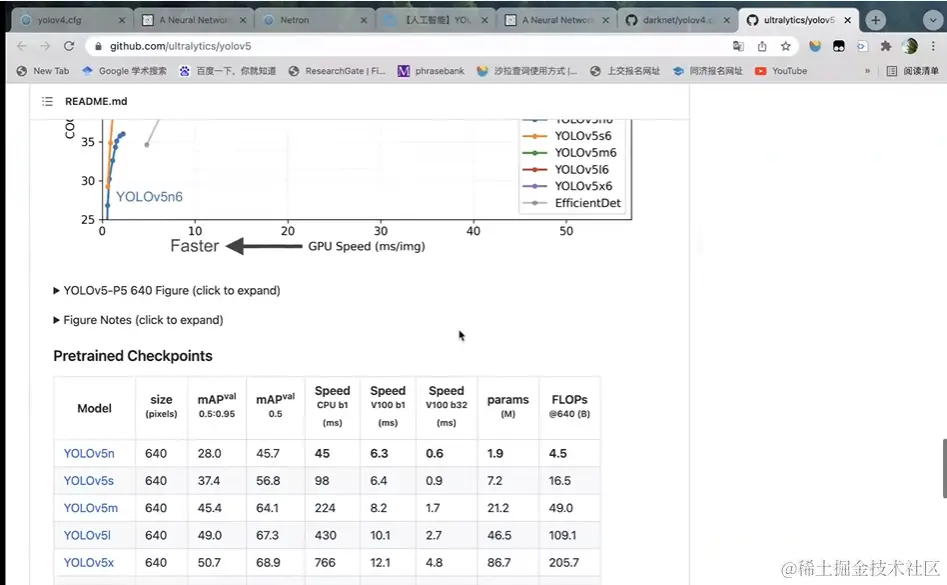Open the Google 学术搜索 bookmark
The width and height of the screenshot is (947, 585).
pos(124,71)
